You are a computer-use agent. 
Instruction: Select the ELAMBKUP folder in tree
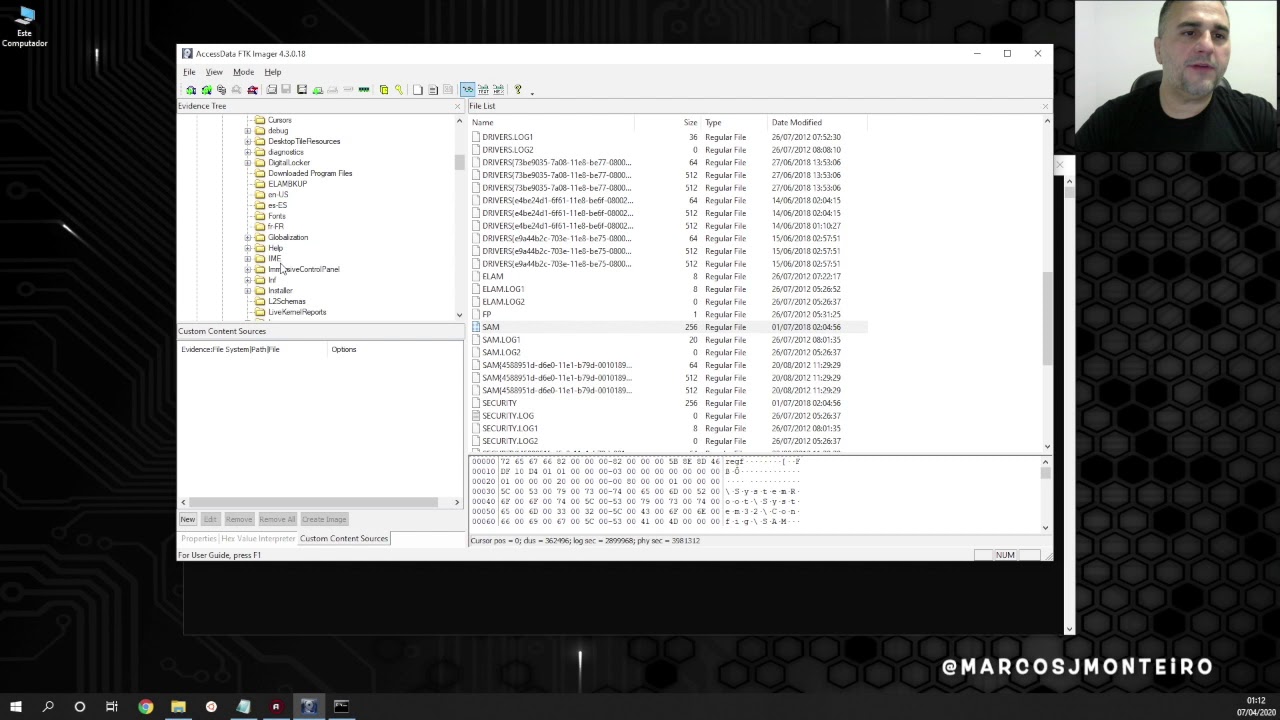pyautogui.click(x=287, y=184)
